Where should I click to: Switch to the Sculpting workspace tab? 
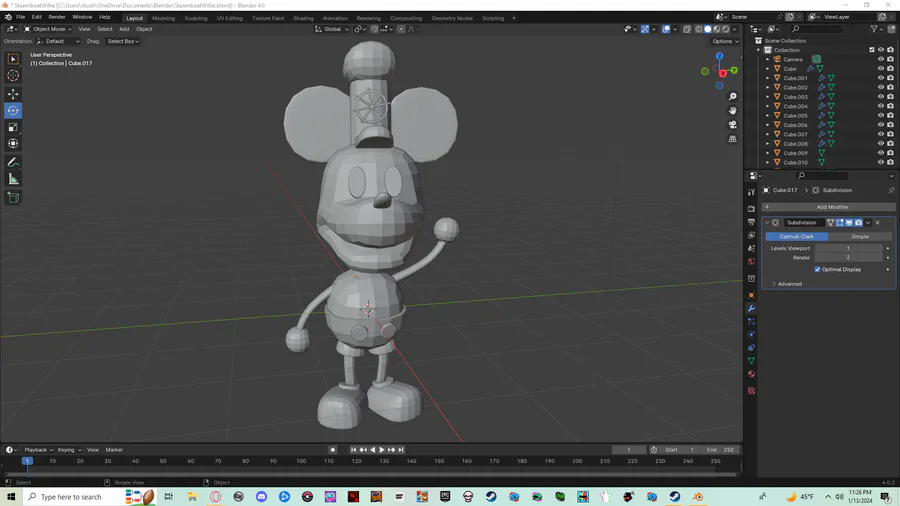pyautogui.click(x=196, y=18)
